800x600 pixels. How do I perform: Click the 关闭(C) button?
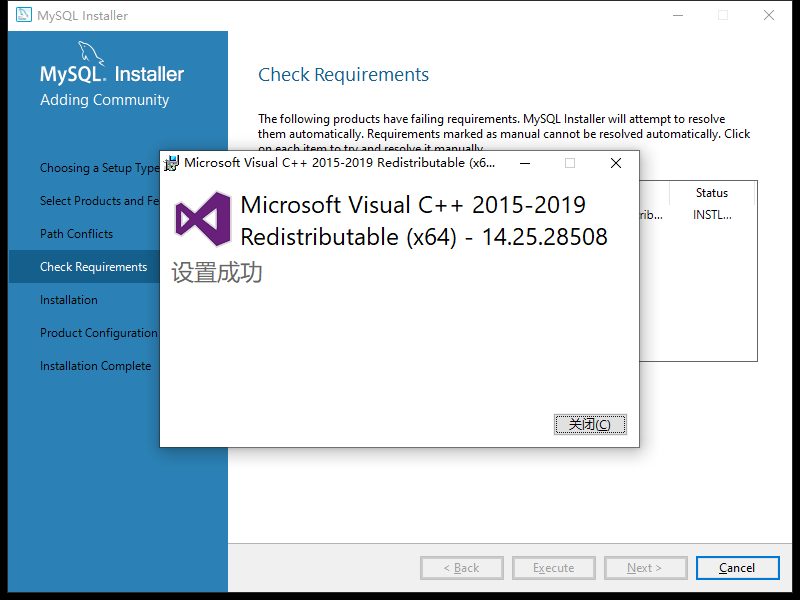tap(590, 424)
